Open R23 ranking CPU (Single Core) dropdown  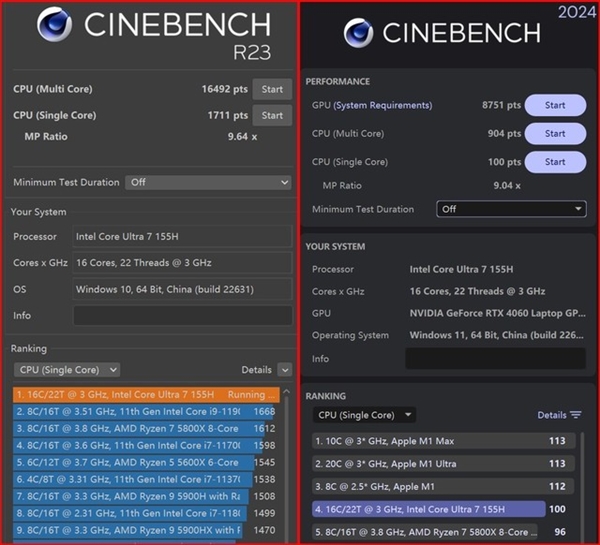point(68,370)
